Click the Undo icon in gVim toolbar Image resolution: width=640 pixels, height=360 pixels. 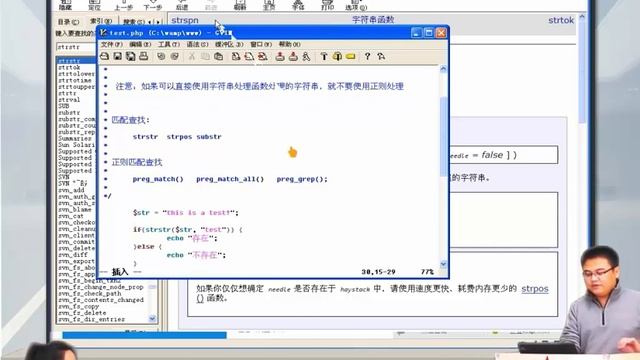(161, 56)
